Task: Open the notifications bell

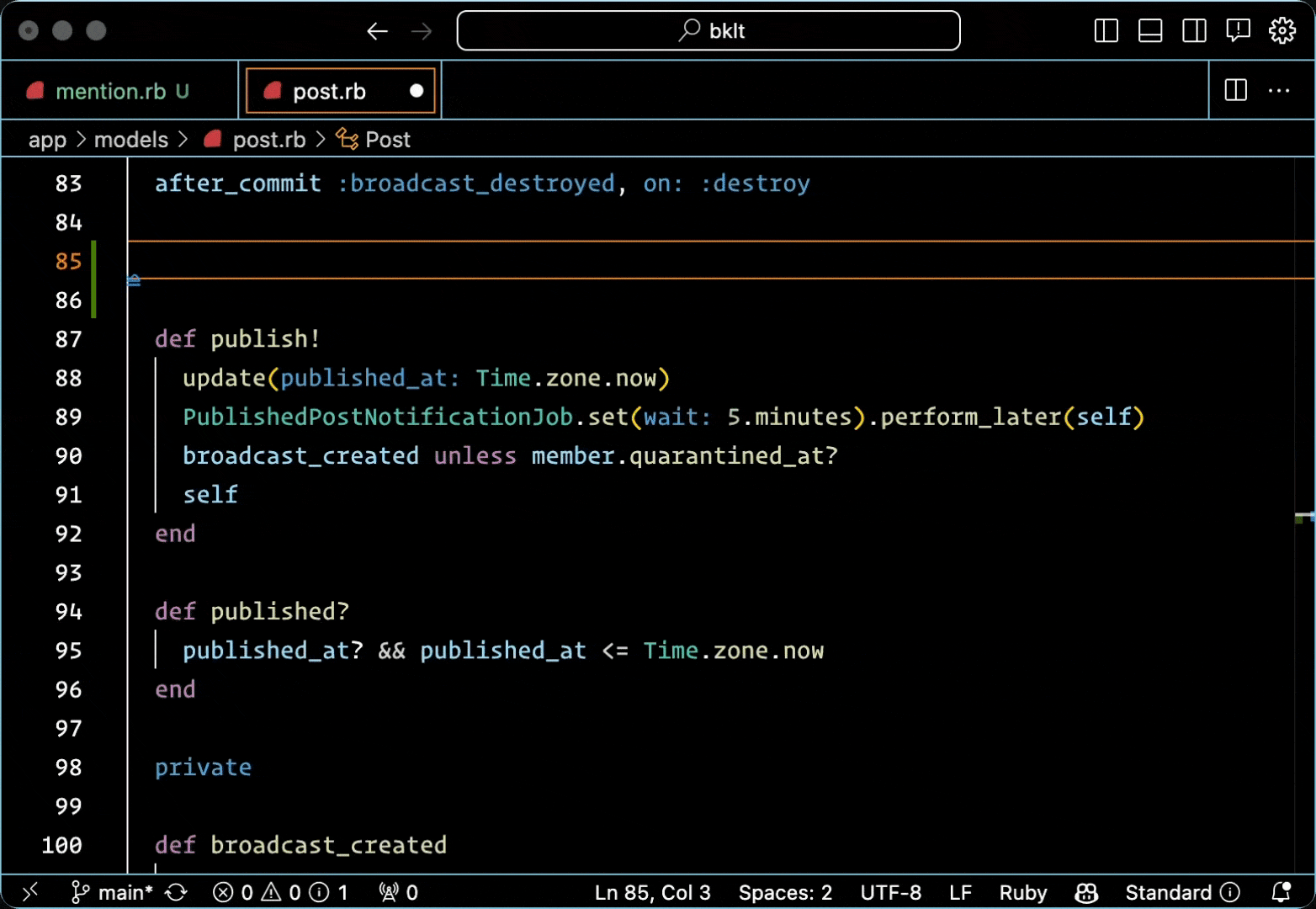Action: [1282, 892]
